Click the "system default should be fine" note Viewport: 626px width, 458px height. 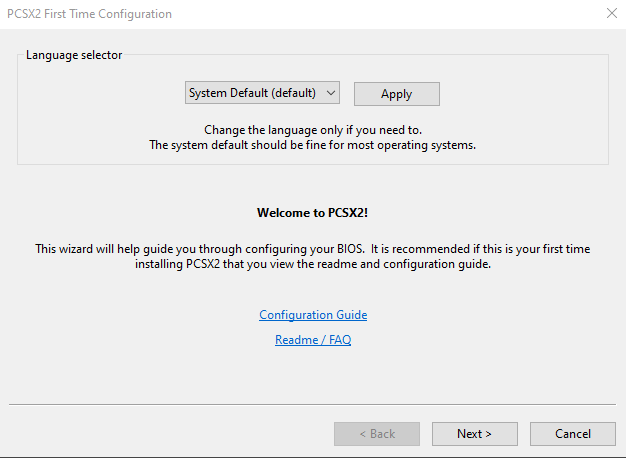[312, 145]
